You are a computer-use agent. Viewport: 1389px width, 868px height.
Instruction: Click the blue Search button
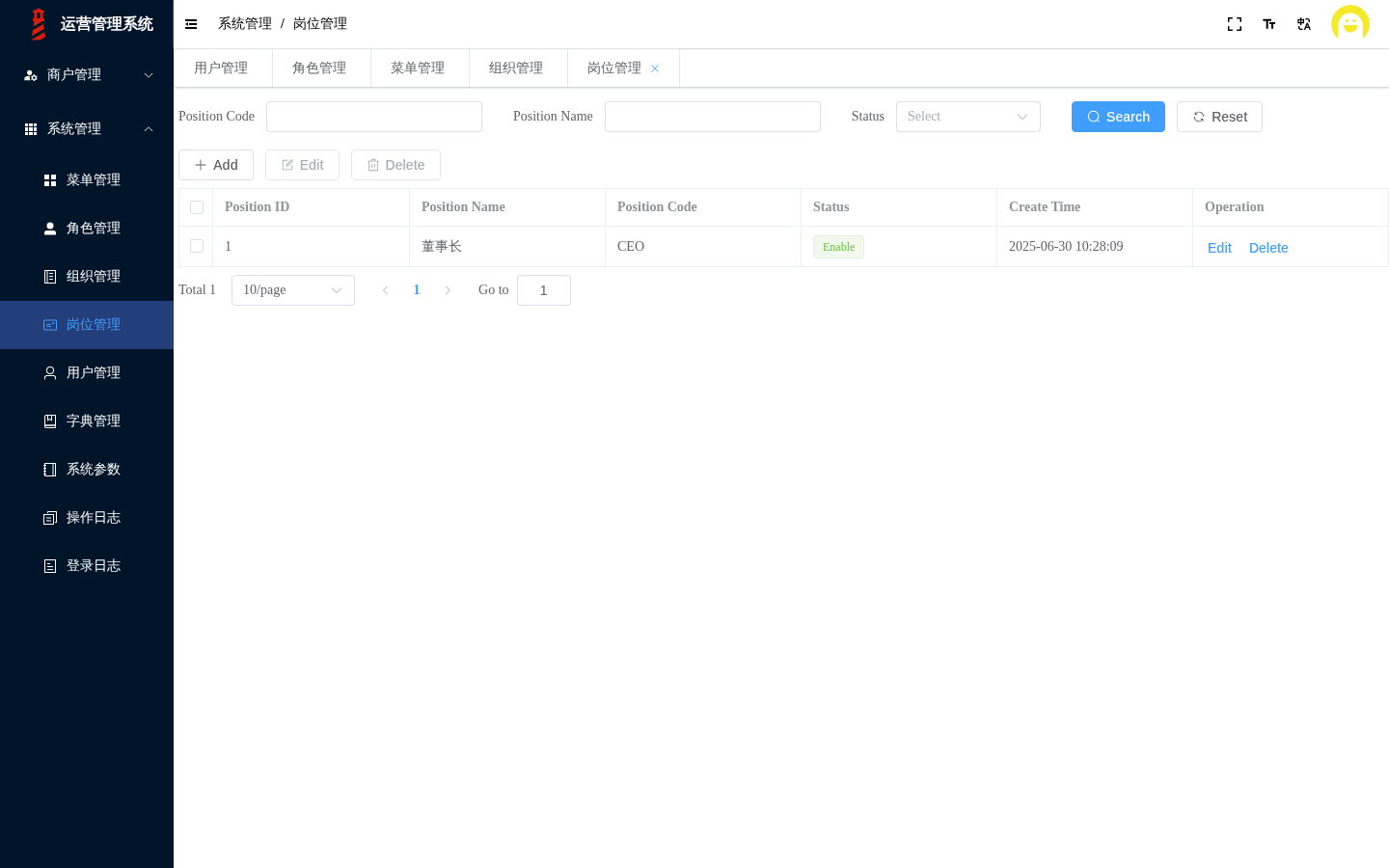pyautogui.click(x=1118, y=117)
